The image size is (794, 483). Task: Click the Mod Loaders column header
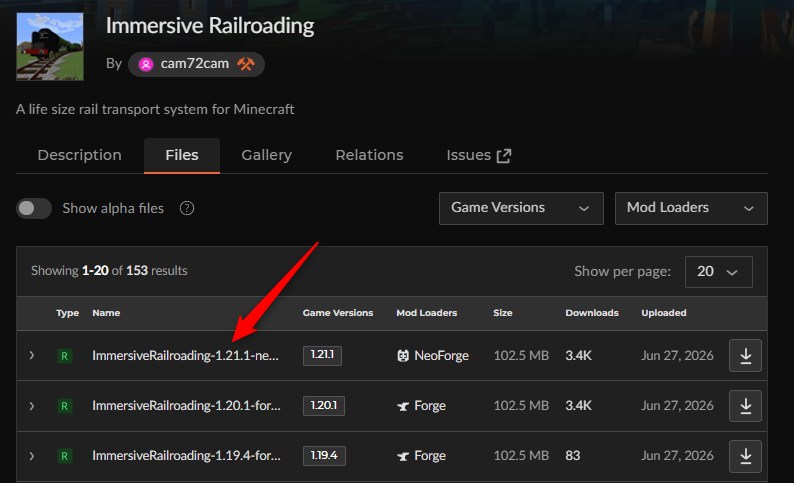click(x=426, y=313)
